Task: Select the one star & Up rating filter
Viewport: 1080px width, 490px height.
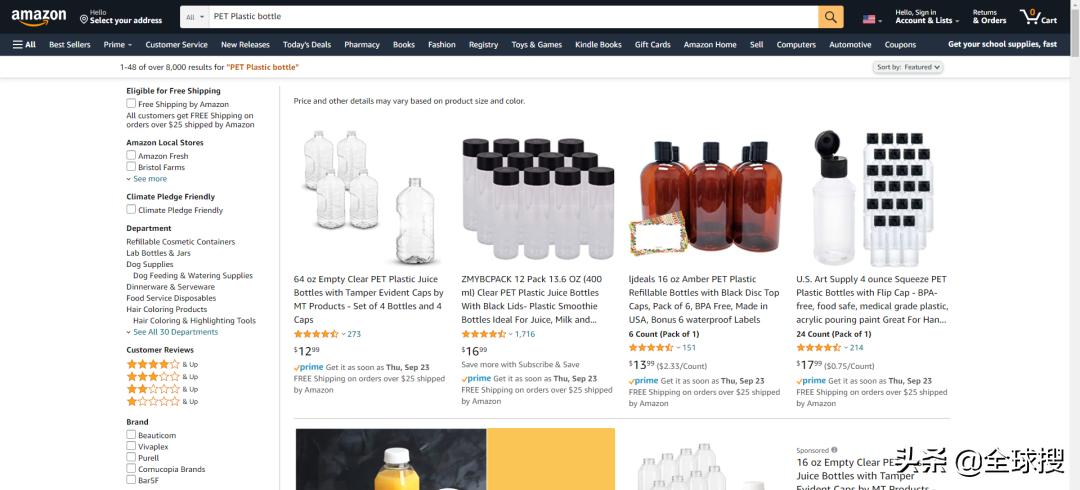Action: (x=162, y=401)
